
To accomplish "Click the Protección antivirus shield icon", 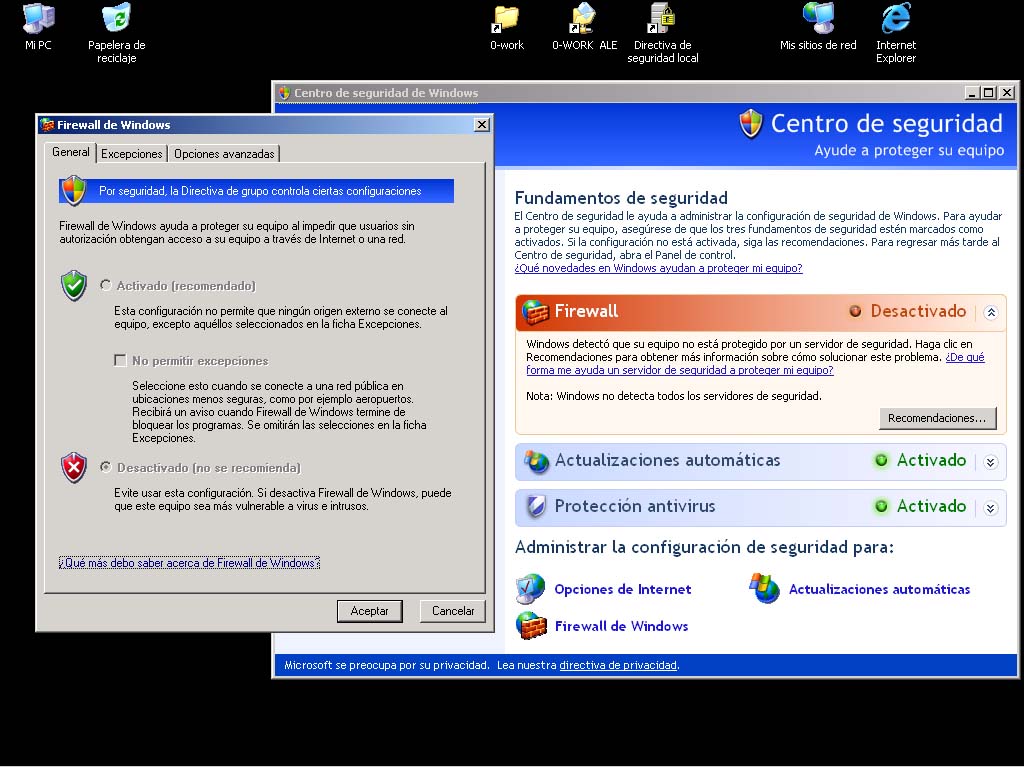I will click(x=536, y=507).
